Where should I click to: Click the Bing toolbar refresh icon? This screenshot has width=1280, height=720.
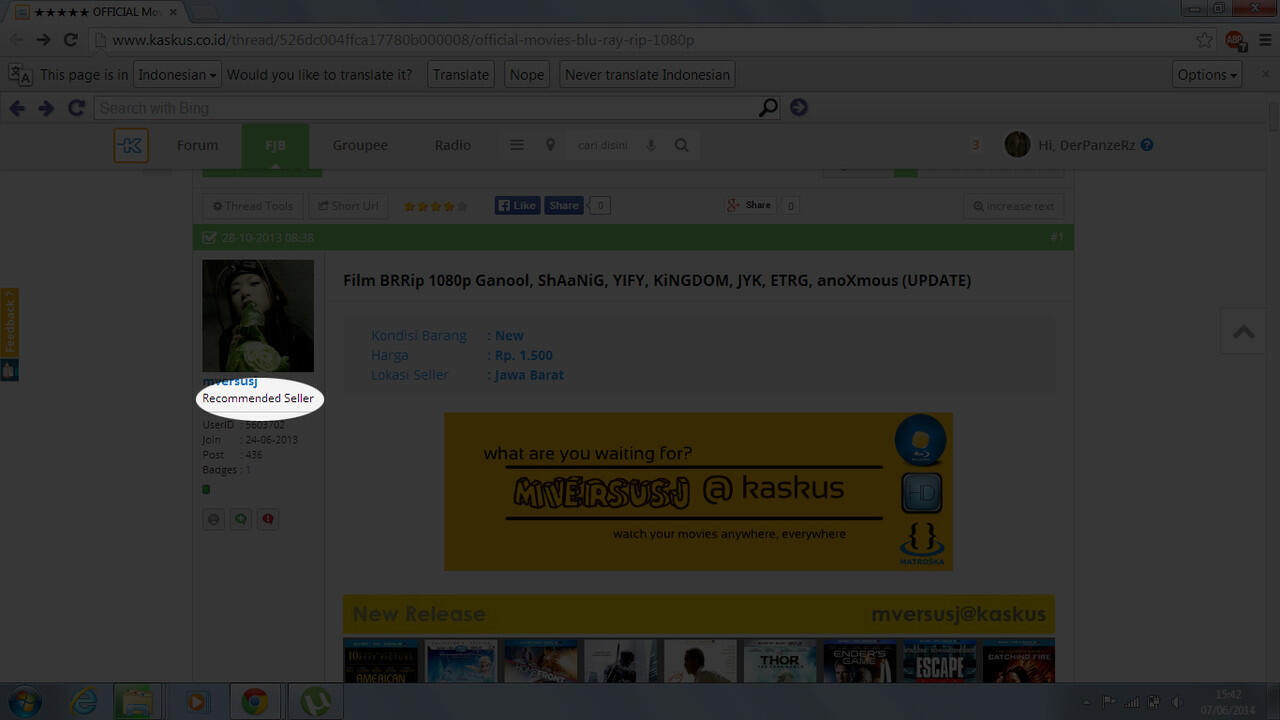[x=76, y=108]
